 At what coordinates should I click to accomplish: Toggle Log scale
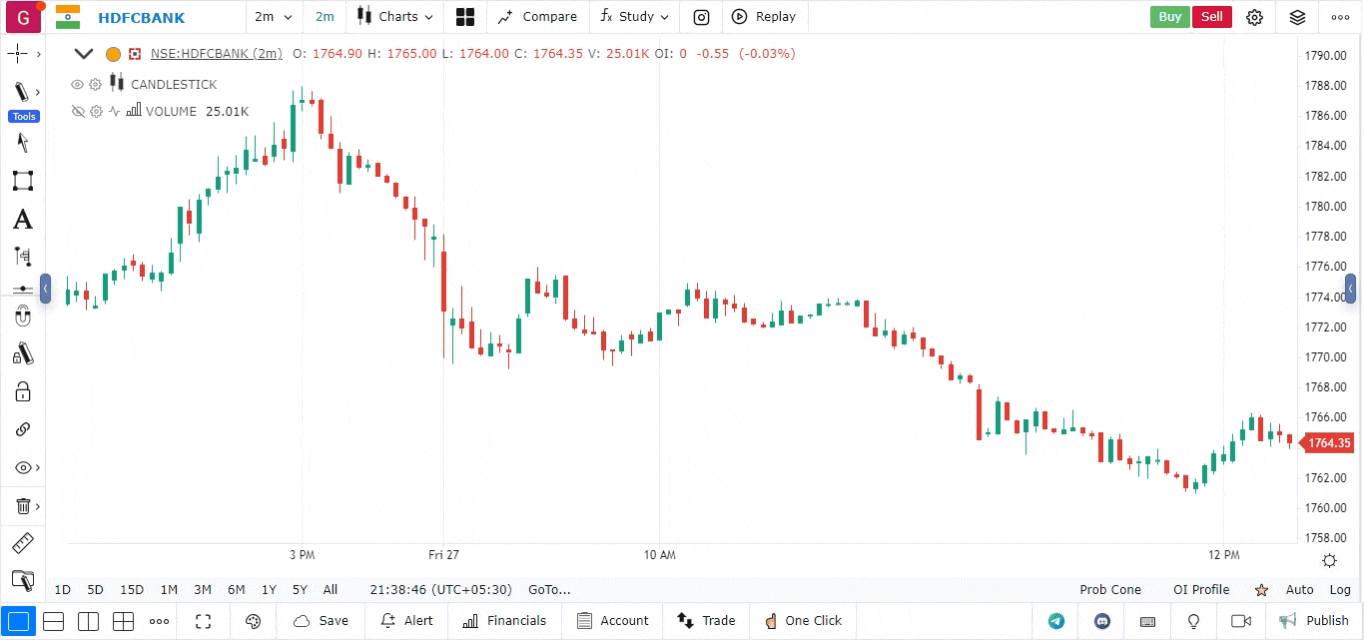click(x=1340, y=590)
